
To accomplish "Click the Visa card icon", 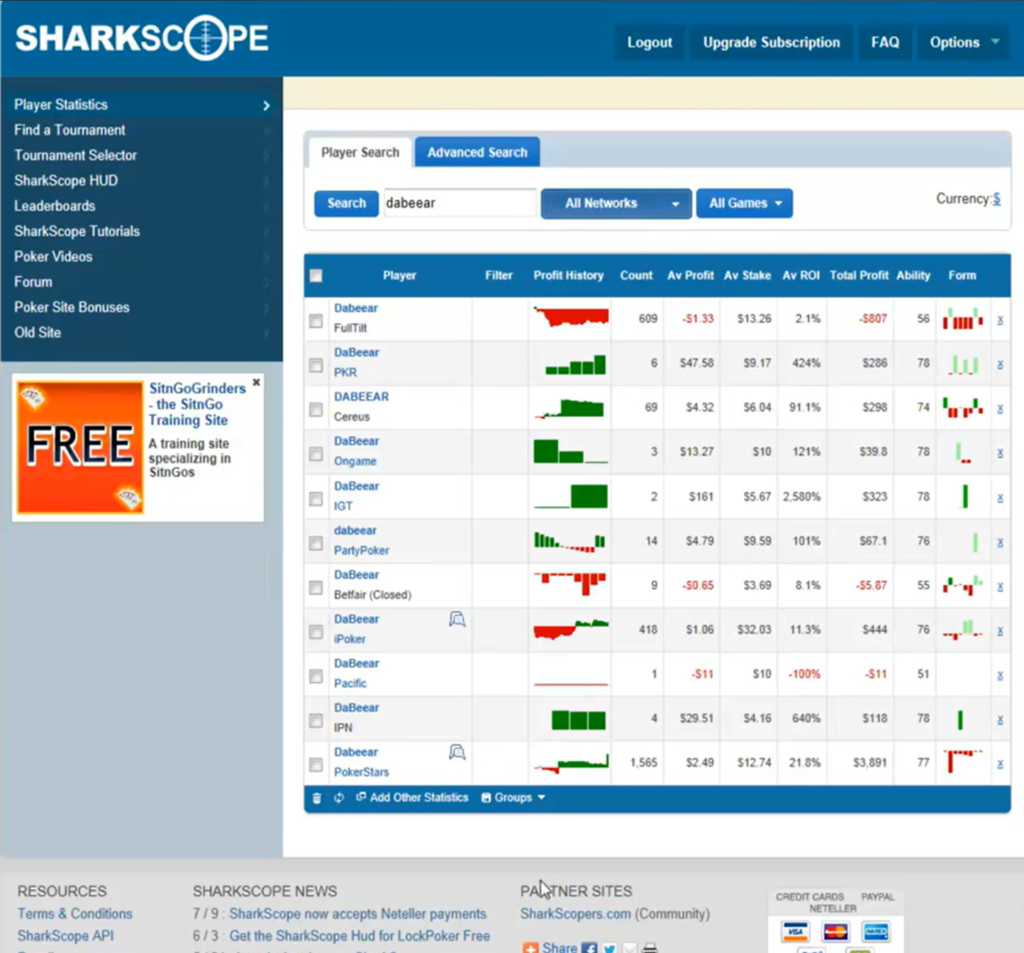I will tap(795, 931).
